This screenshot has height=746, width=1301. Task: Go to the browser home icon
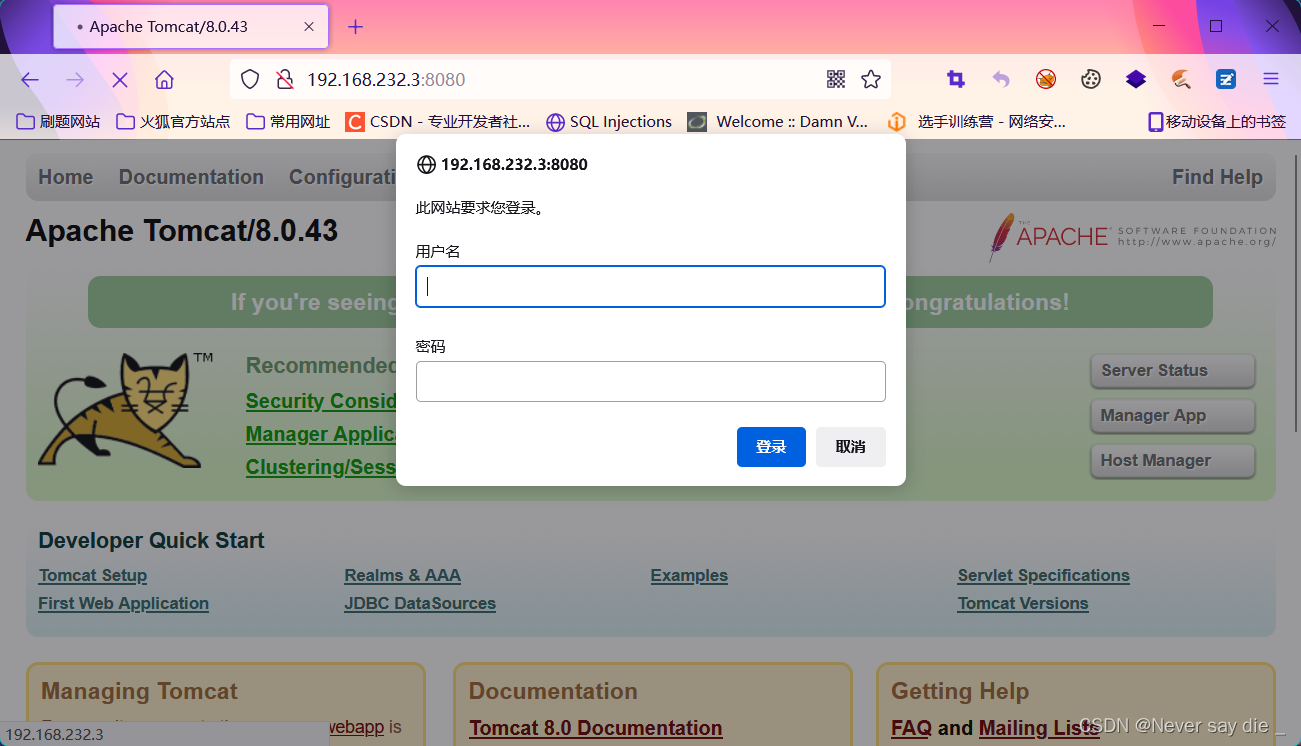click(x=165, y=80)
